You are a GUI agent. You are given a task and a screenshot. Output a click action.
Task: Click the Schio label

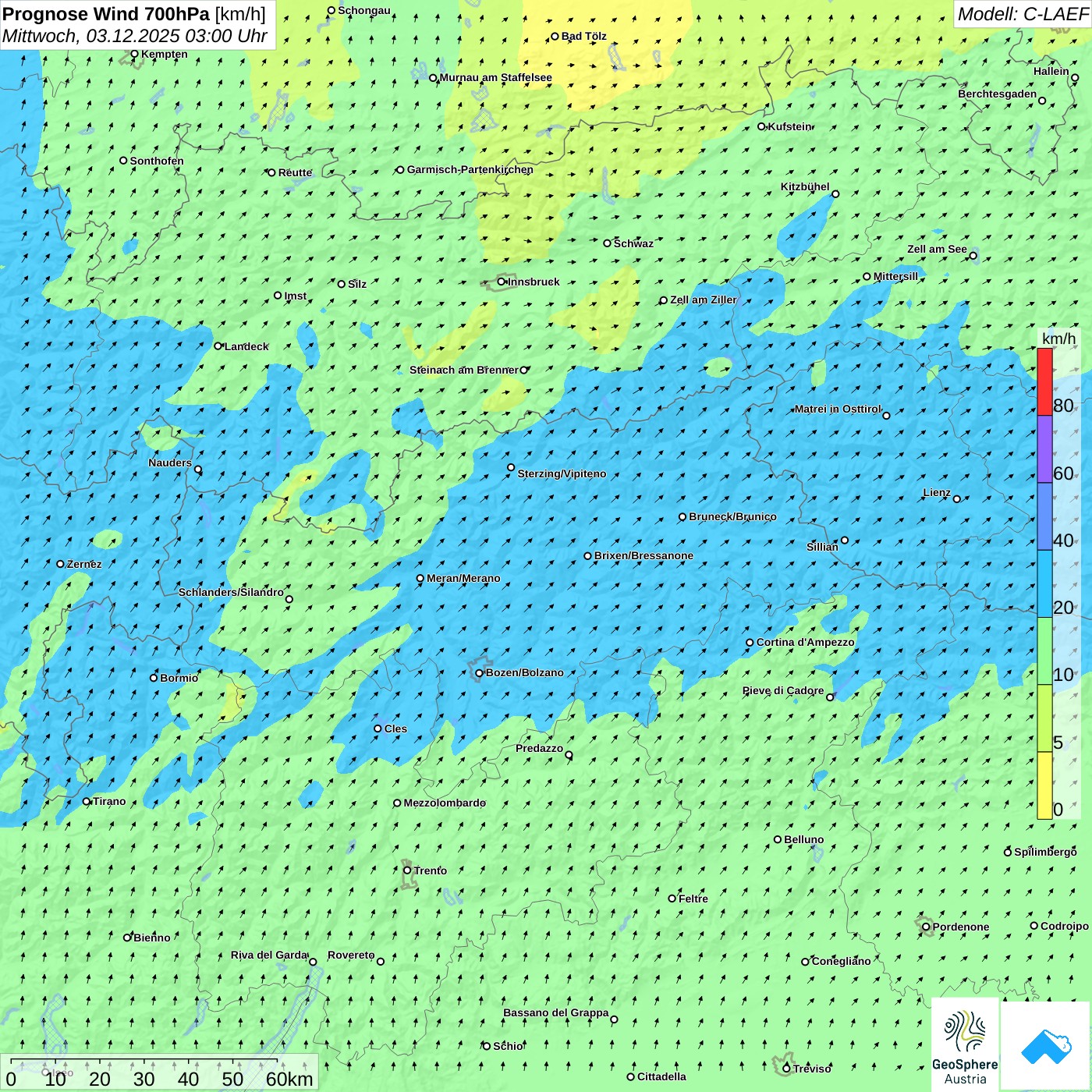(x=508, y=1046)
